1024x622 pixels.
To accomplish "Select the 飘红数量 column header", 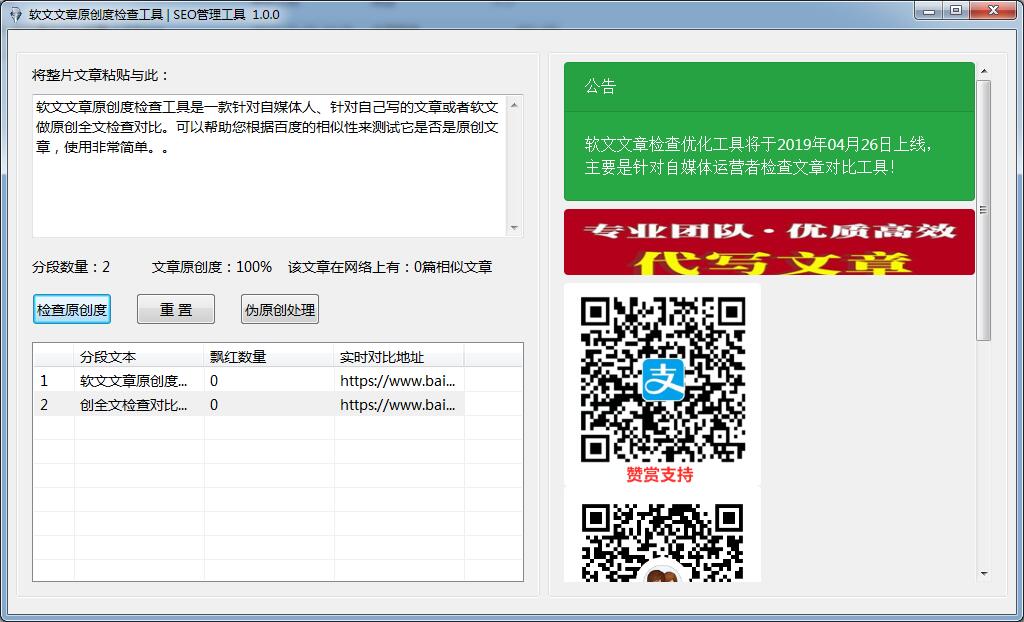I will pyautogui.click(x=269, y=357).
